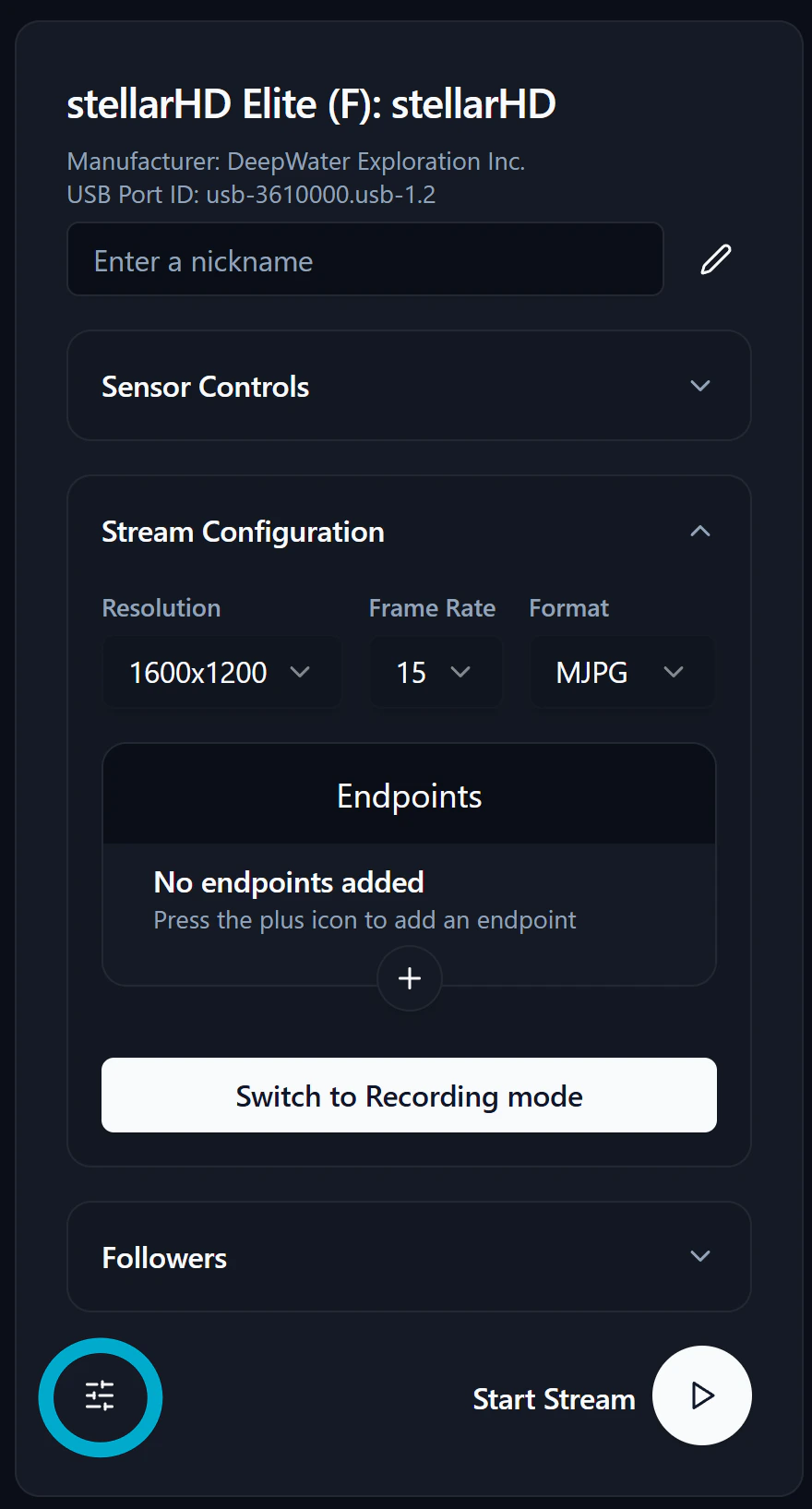Click Switch to Recording mode

[409, 1096]
